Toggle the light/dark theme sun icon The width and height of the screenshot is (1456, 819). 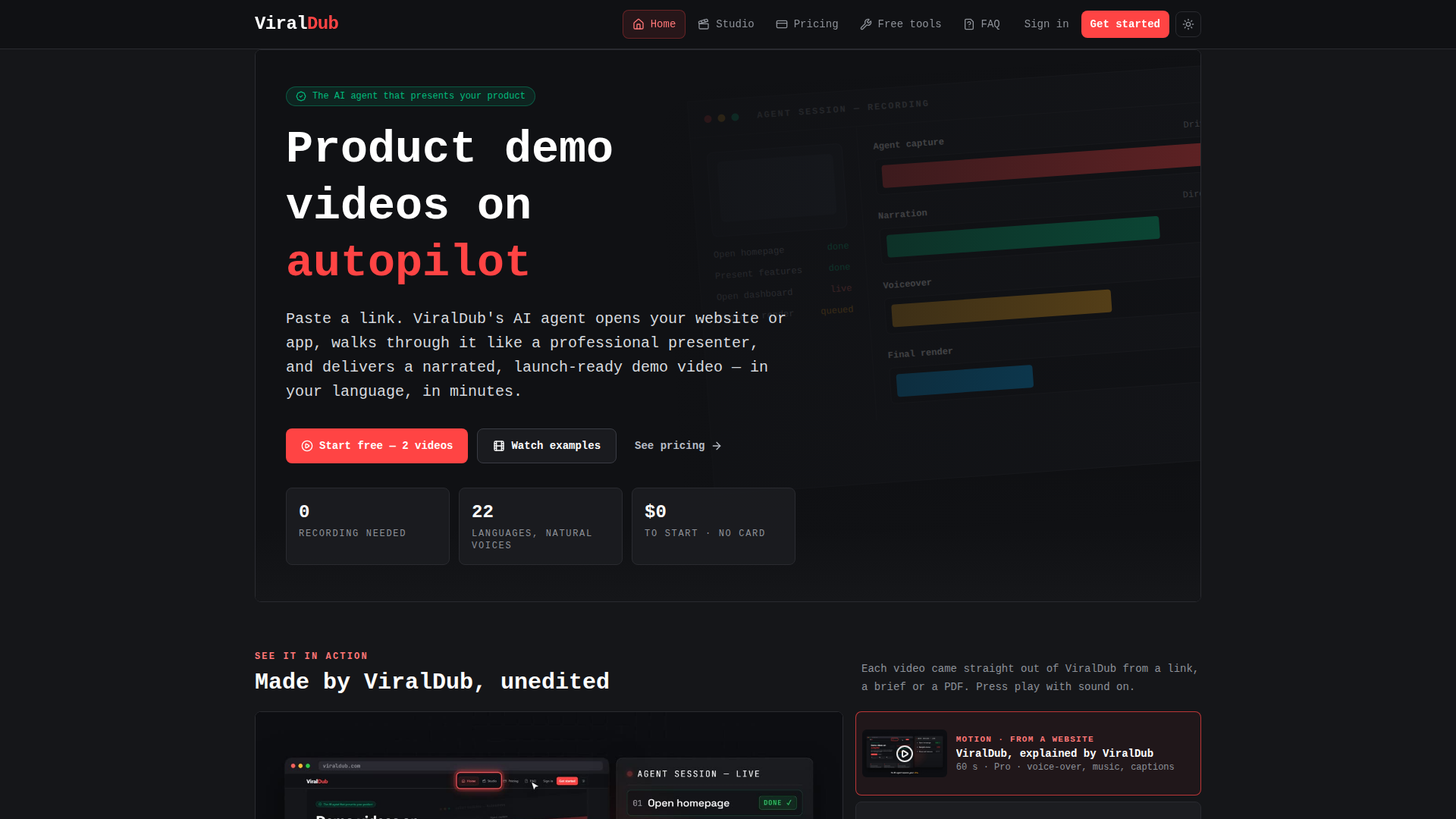pos(1188,24)
